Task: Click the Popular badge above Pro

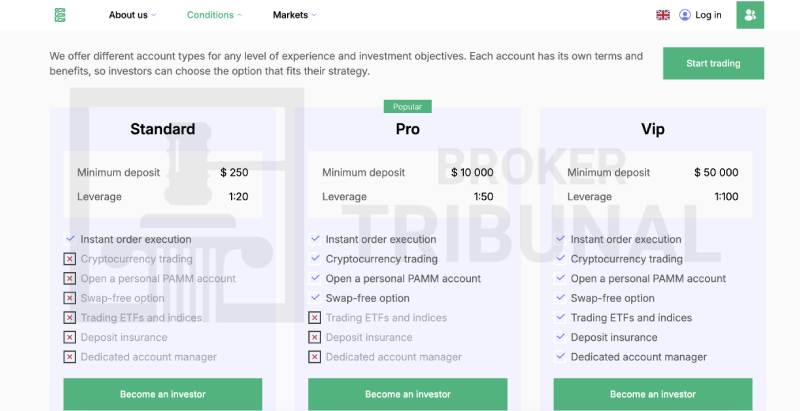Action: (408, 106)
